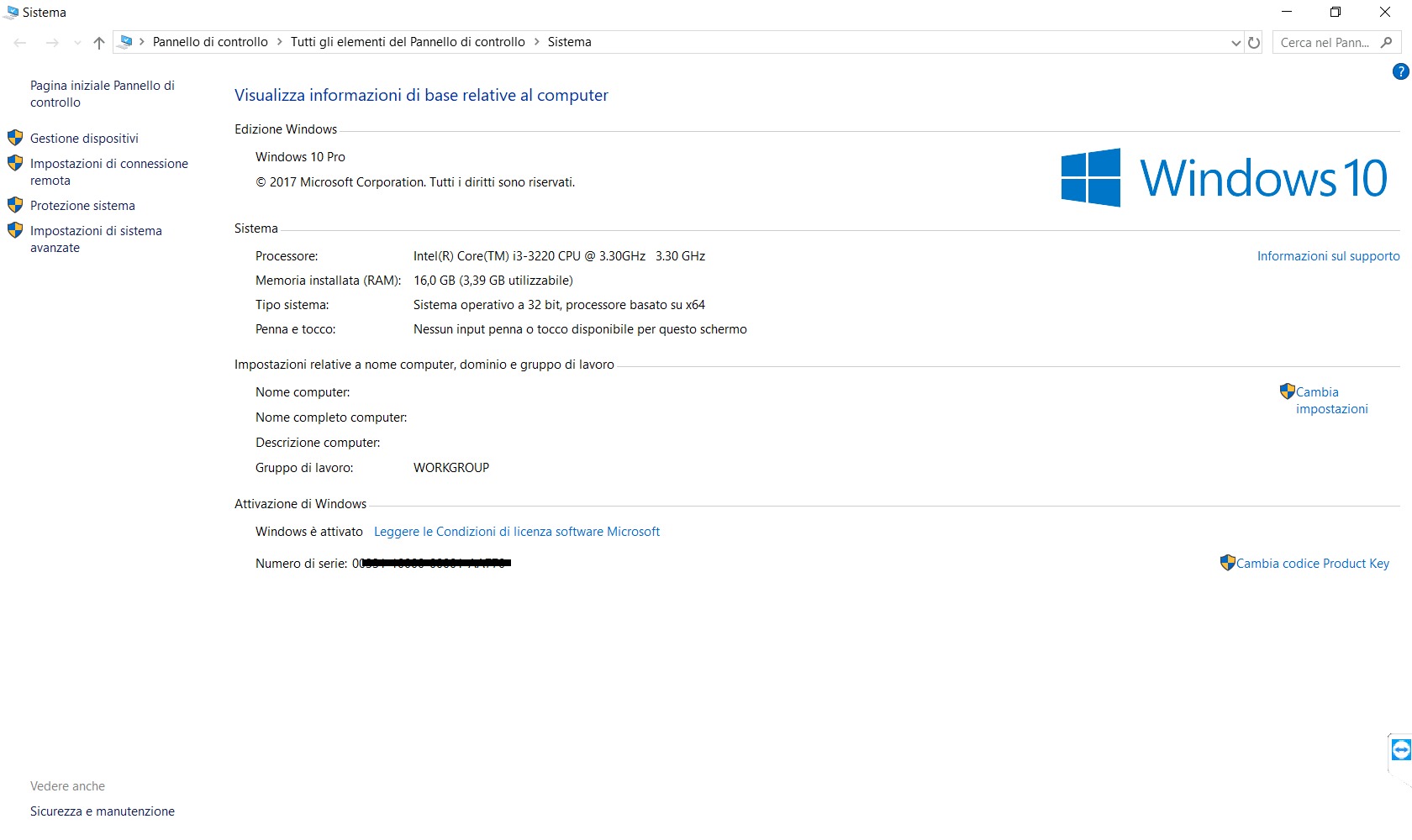Click Cambia codice Product Key
The height and width of the screenshot is (840, 1412).
[x=1312, y=564]
